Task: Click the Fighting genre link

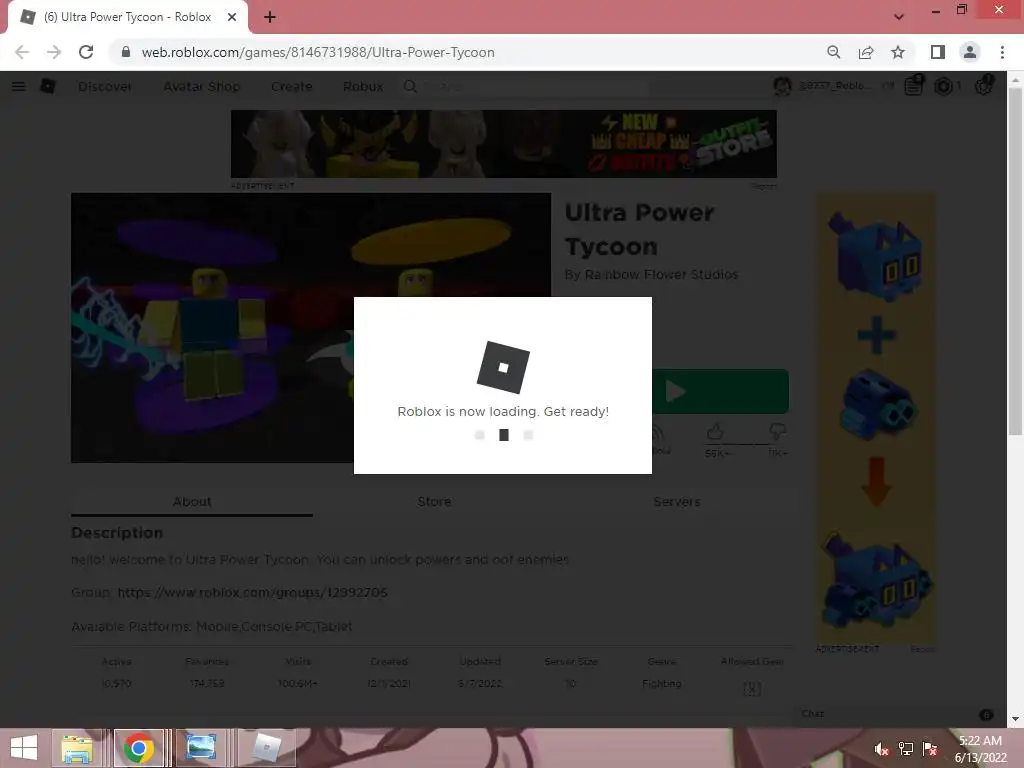Action: pyautogui.click(x=662, y=683)
